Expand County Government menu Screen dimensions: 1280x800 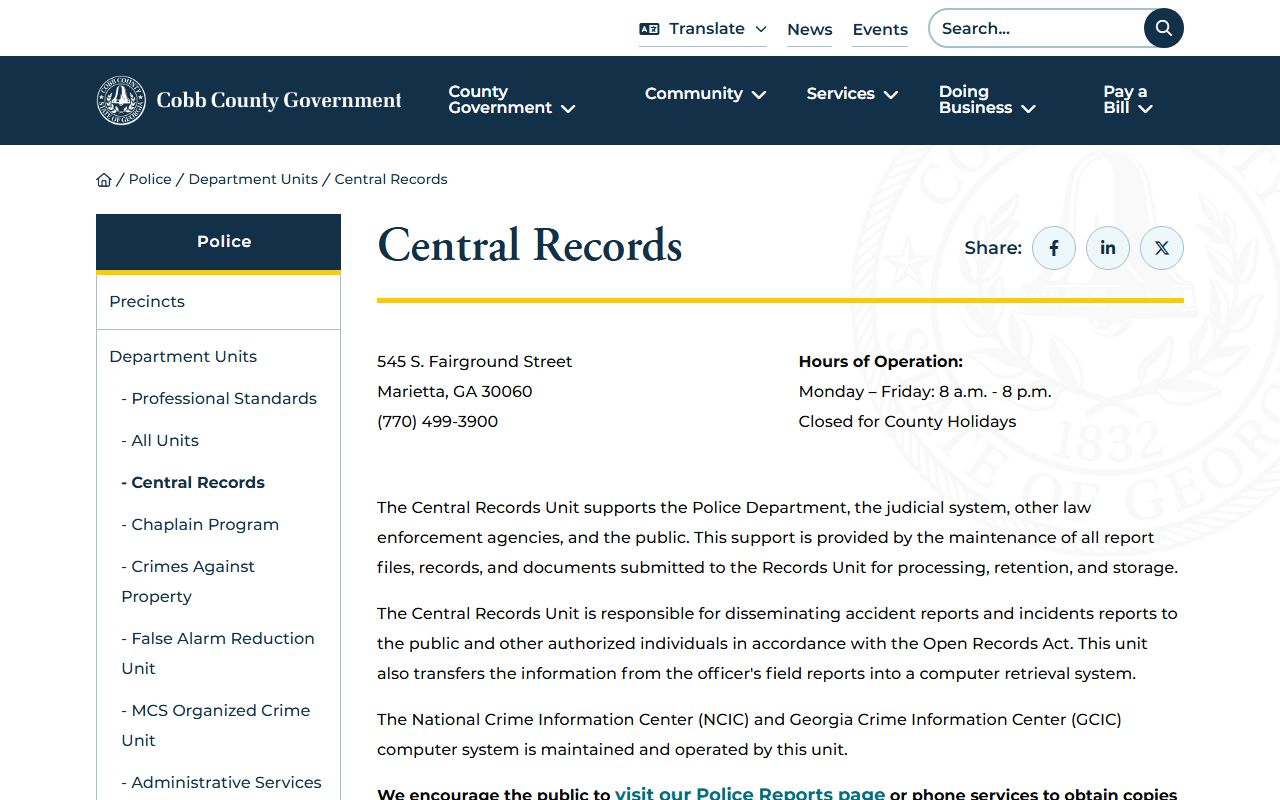point(512,100)
